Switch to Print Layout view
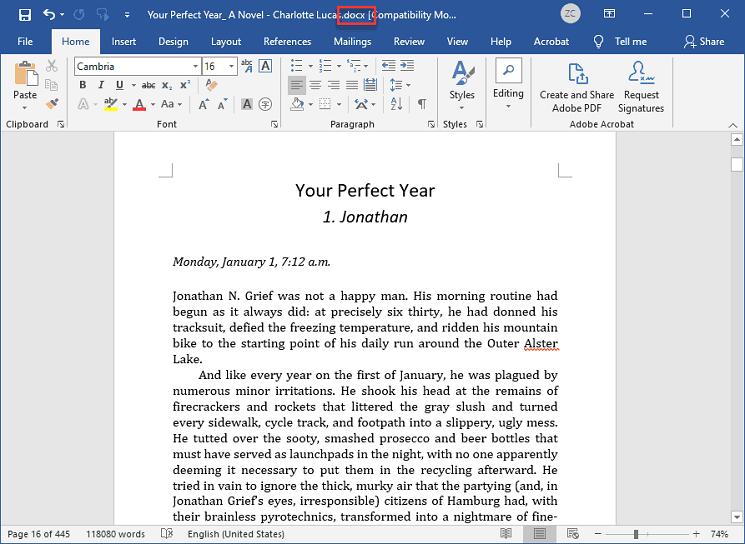The width and height of the screenshot is (745, 544). pyautogui.click(x=540, y=534)
